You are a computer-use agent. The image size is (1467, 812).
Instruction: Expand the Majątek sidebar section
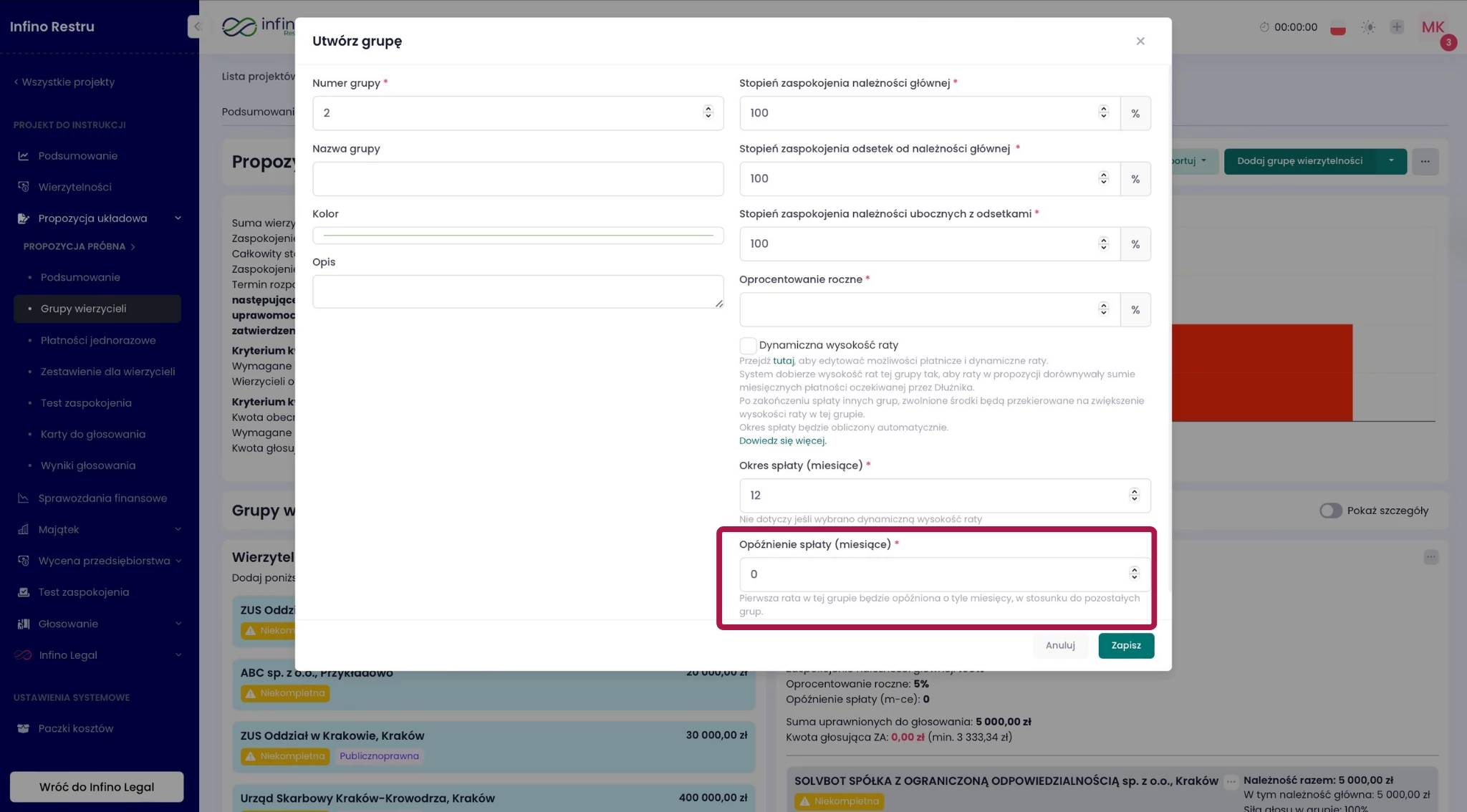(178, 530)
